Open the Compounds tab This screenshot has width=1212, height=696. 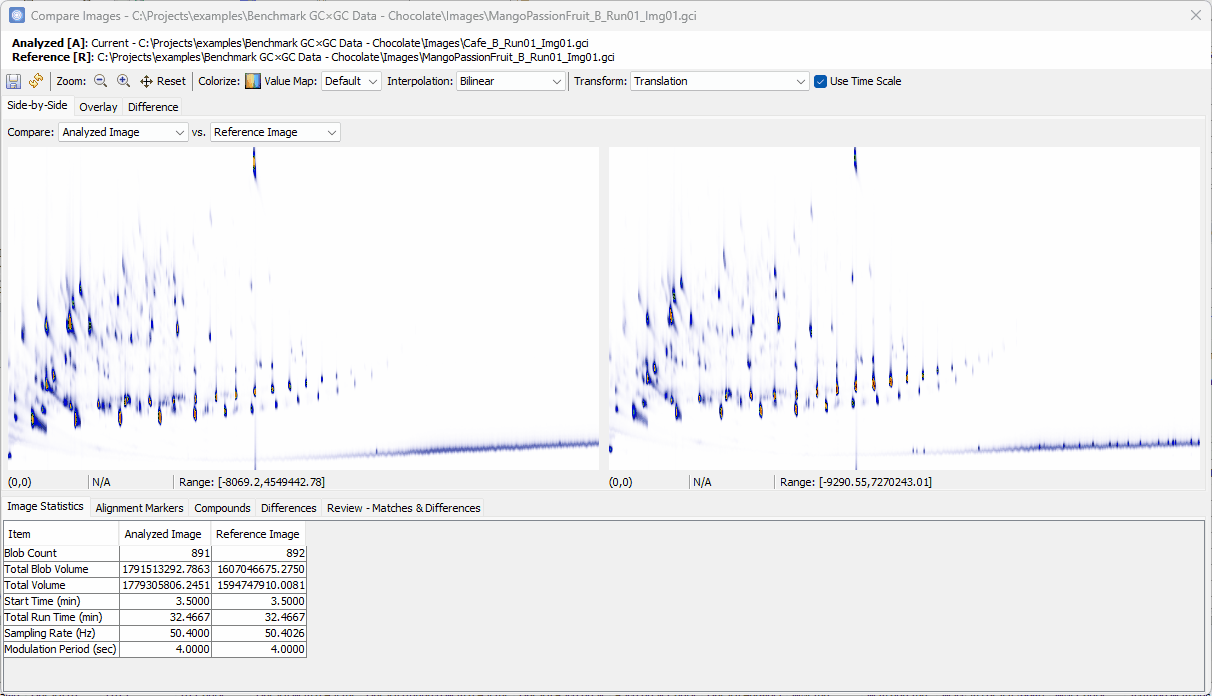pyautogui.click(x=222, y=508)
